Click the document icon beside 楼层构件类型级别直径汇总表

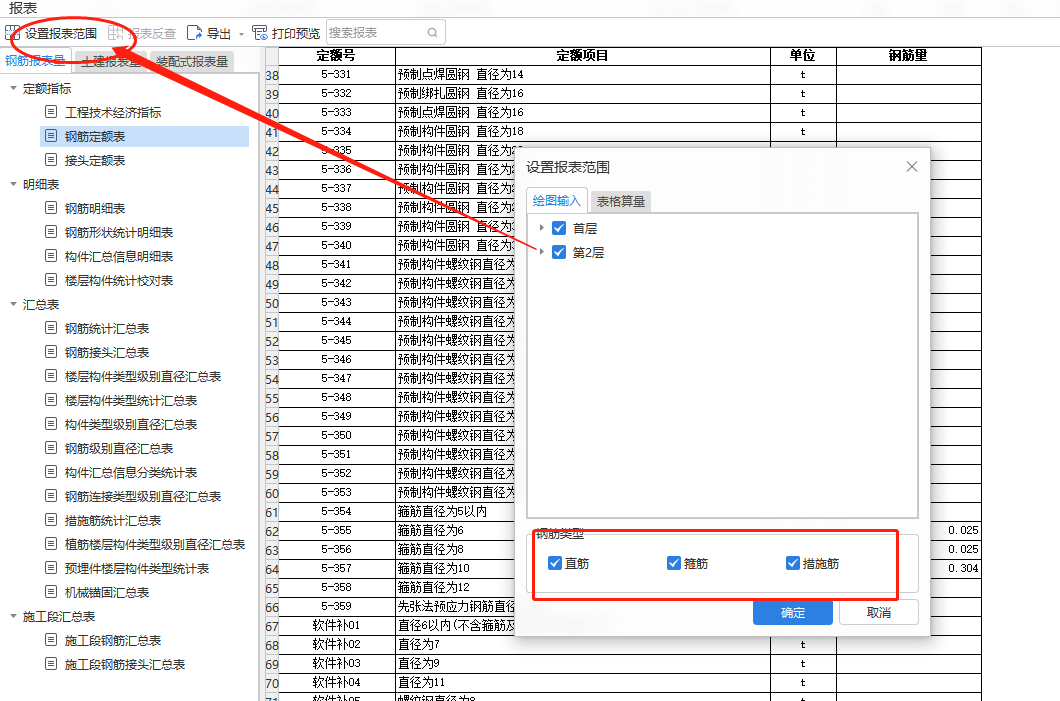(x=51, y=376)
